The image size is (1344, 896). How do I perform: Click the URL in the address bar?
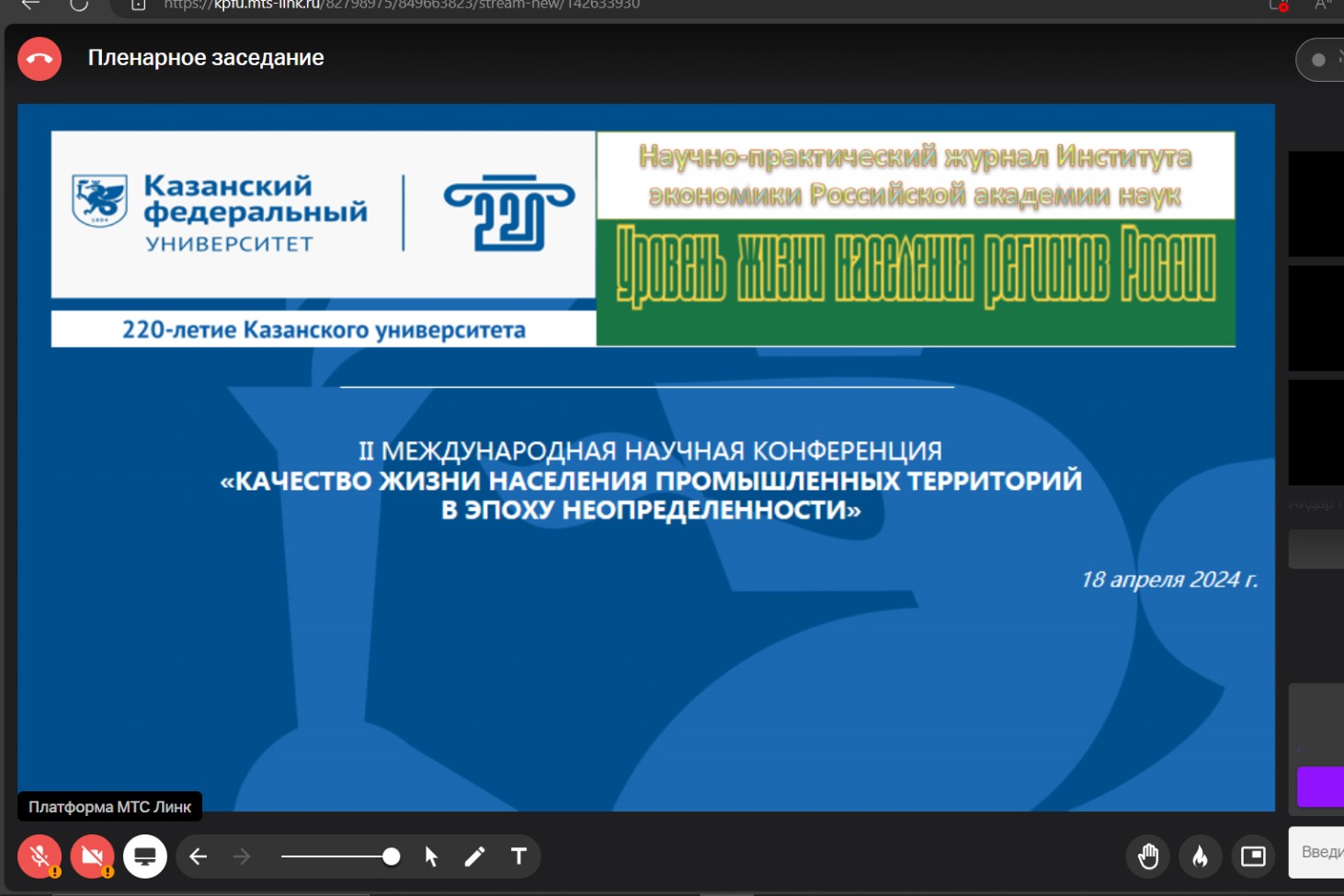click(x=402, y=5)
